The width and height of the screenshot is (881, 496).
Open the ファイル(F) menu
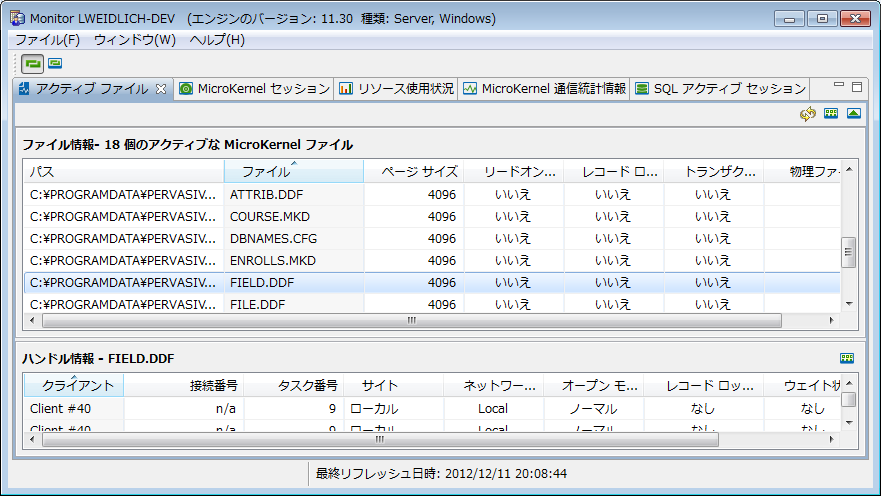(47, 40)
